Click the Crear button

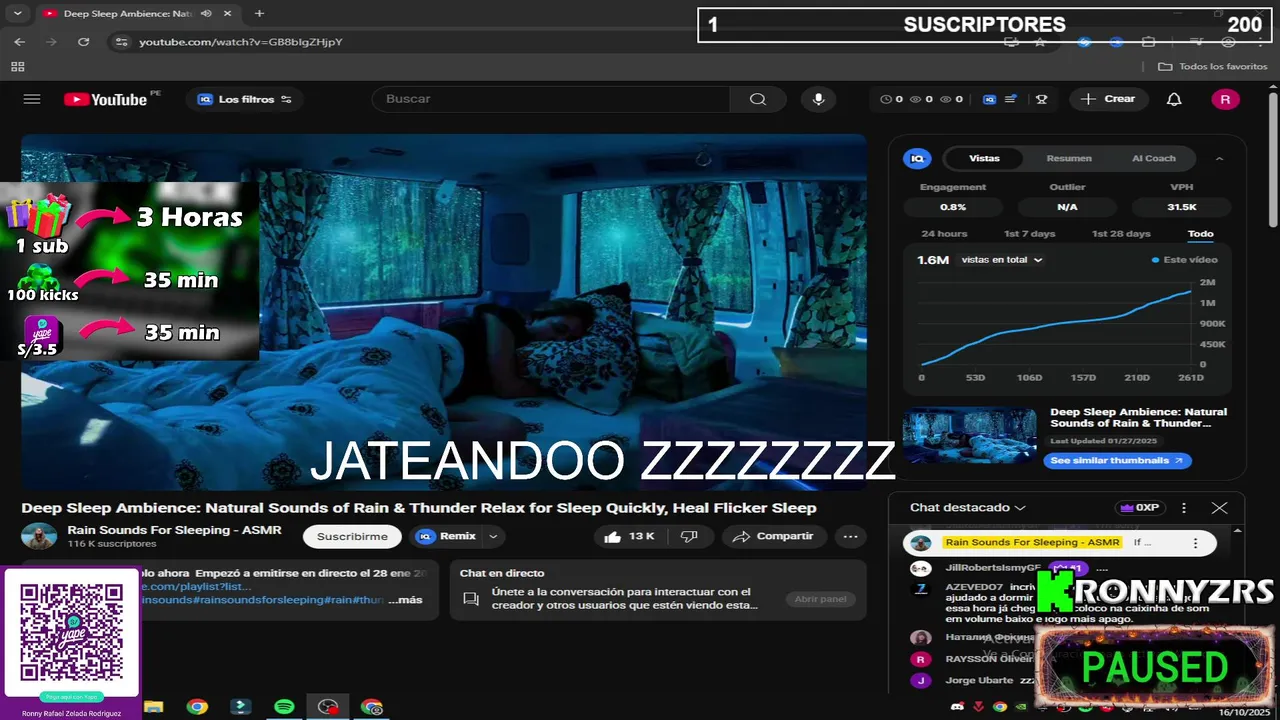[x=1108, y=99]
